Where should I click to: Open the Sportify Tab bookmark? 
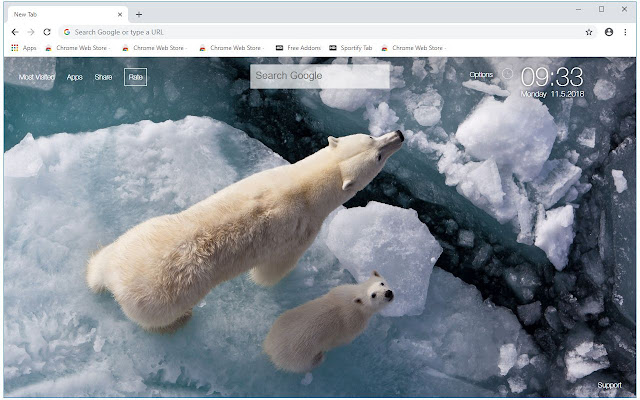point(351,48)
